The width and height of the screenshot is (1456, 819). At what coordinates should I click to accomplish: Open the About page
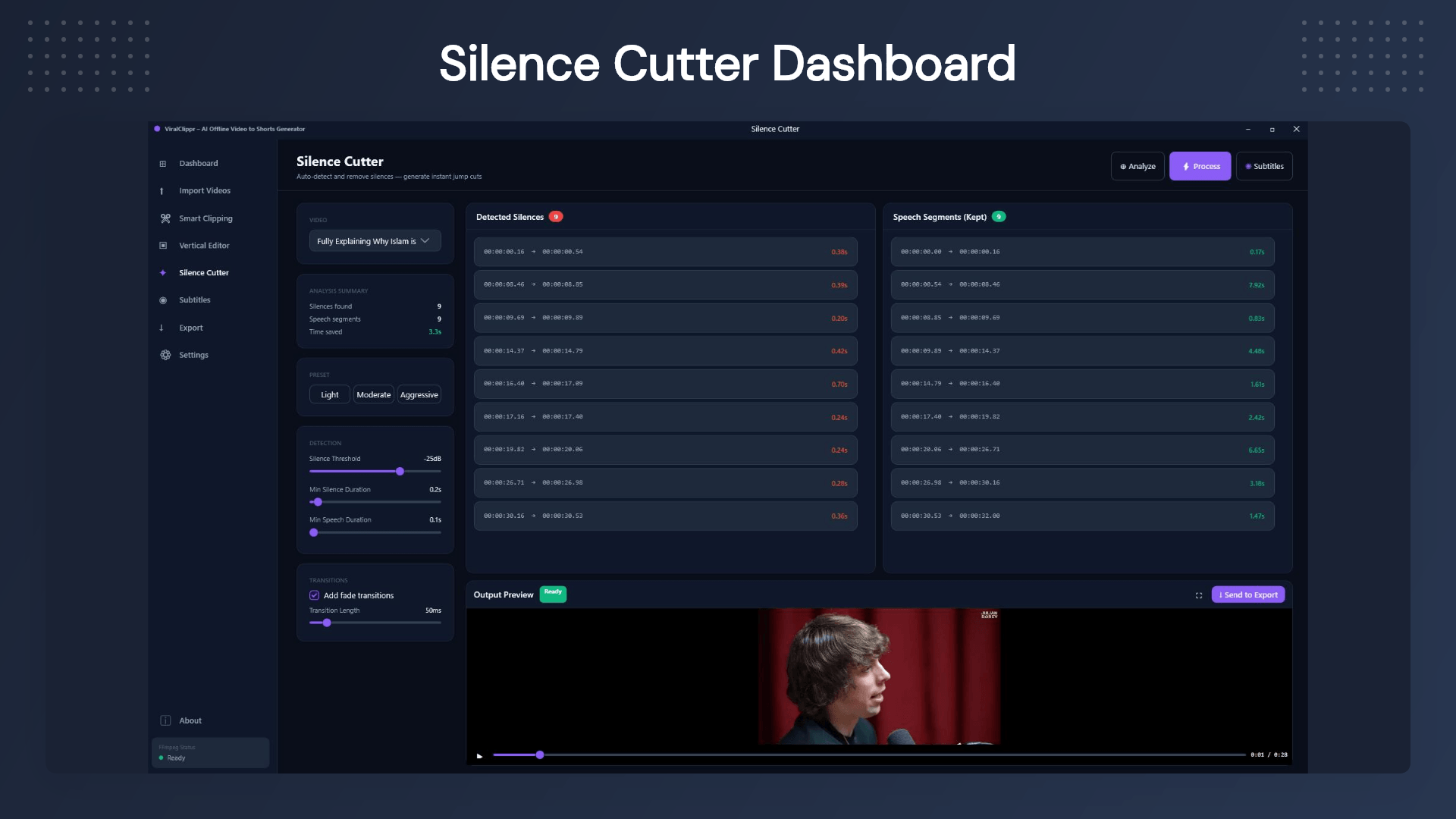click(x=190, y=720)
